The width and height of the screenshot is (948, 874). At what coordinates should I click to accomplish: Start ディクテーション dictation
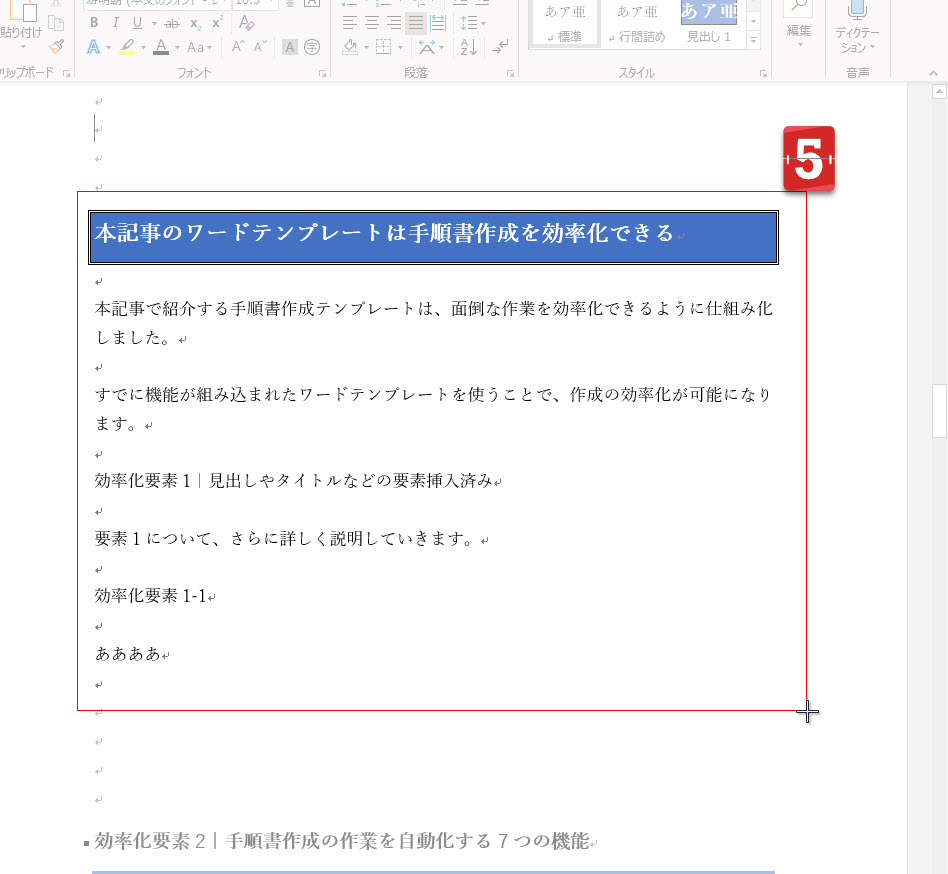(857, 27)
